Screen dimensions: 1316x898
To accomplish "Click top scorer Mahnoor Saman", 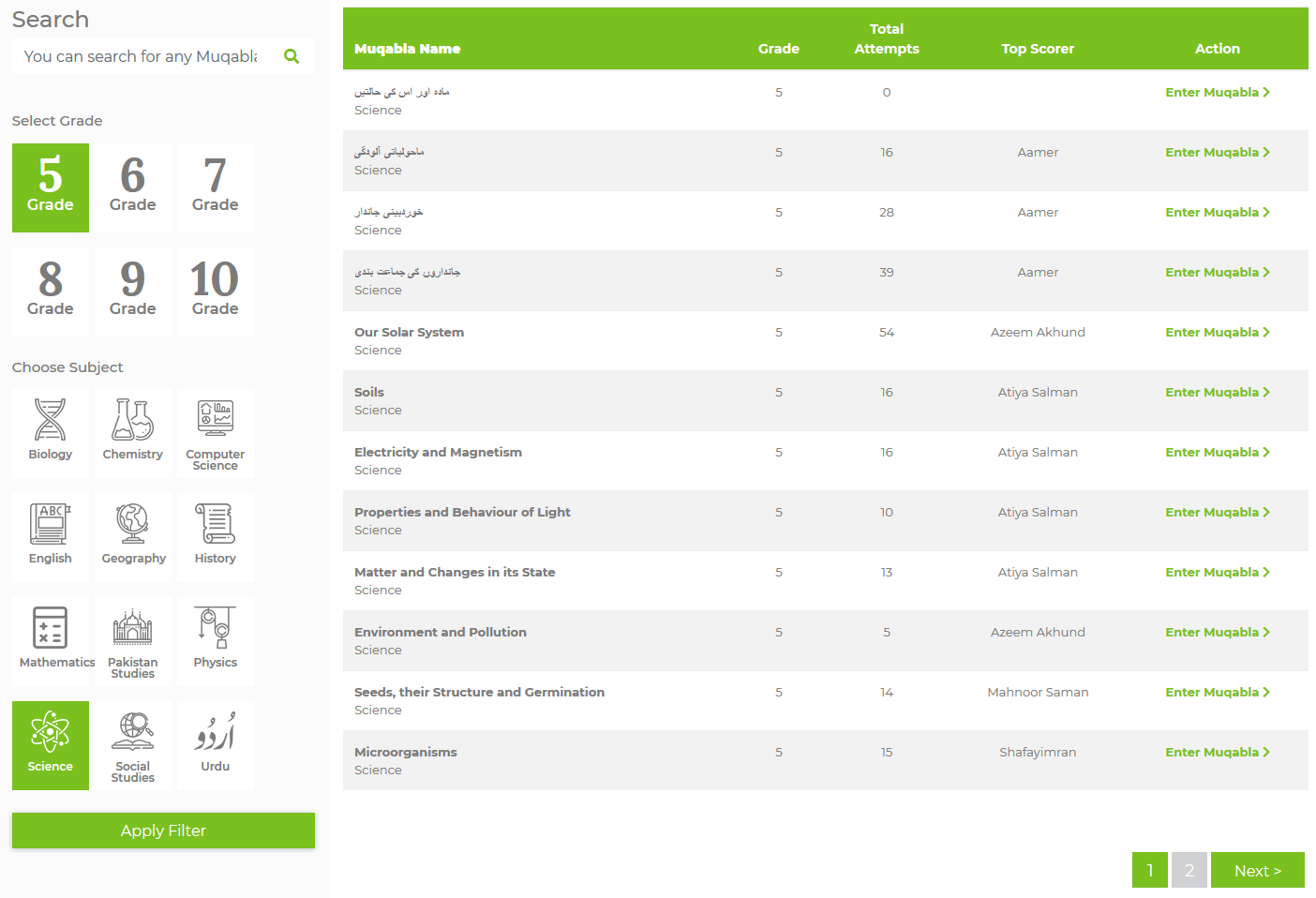I will [1038, 692].
